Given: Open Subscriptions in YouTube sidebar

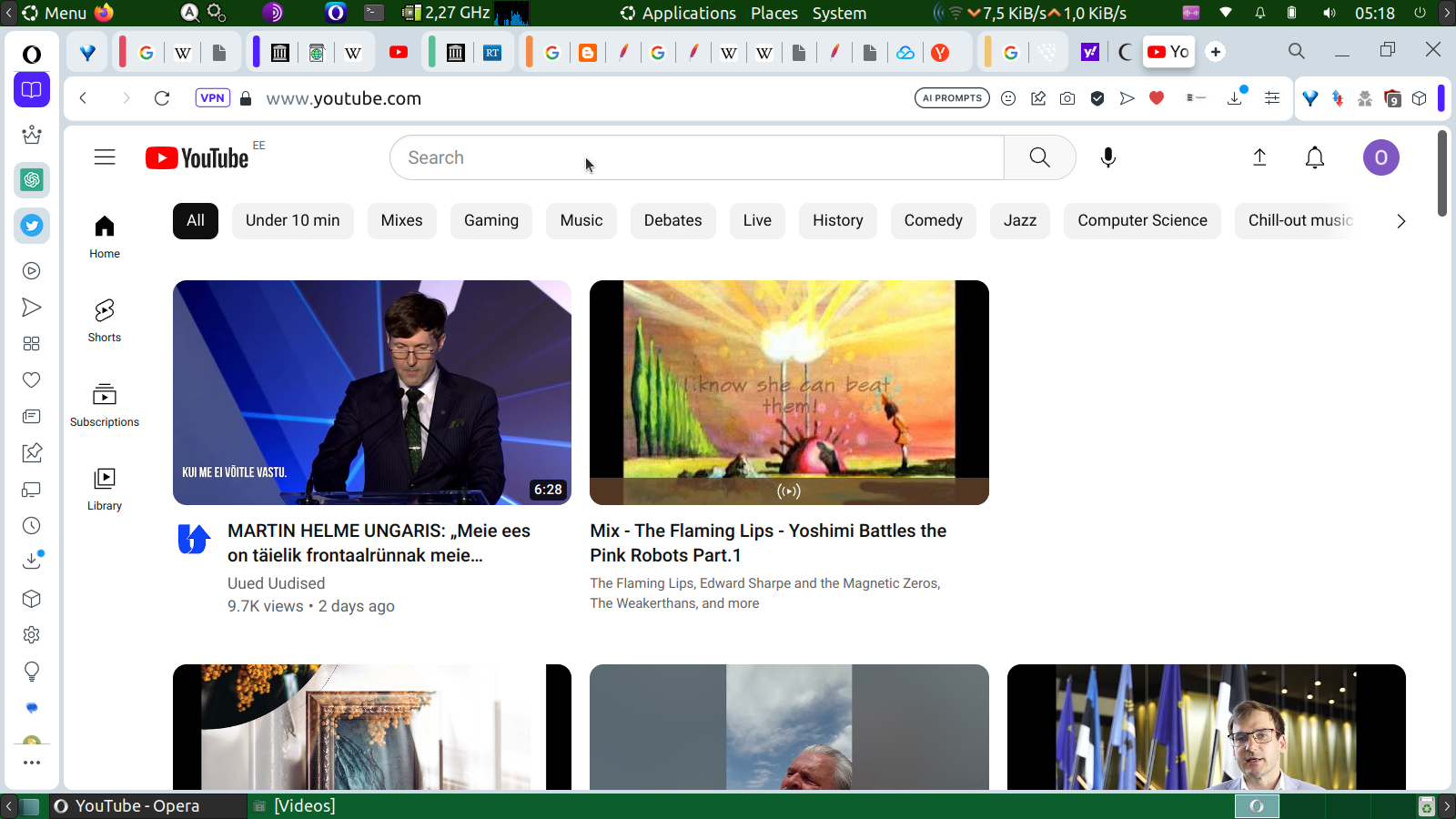Looking at the screenshot, I should pyautogui.click(x=105, y=404).
